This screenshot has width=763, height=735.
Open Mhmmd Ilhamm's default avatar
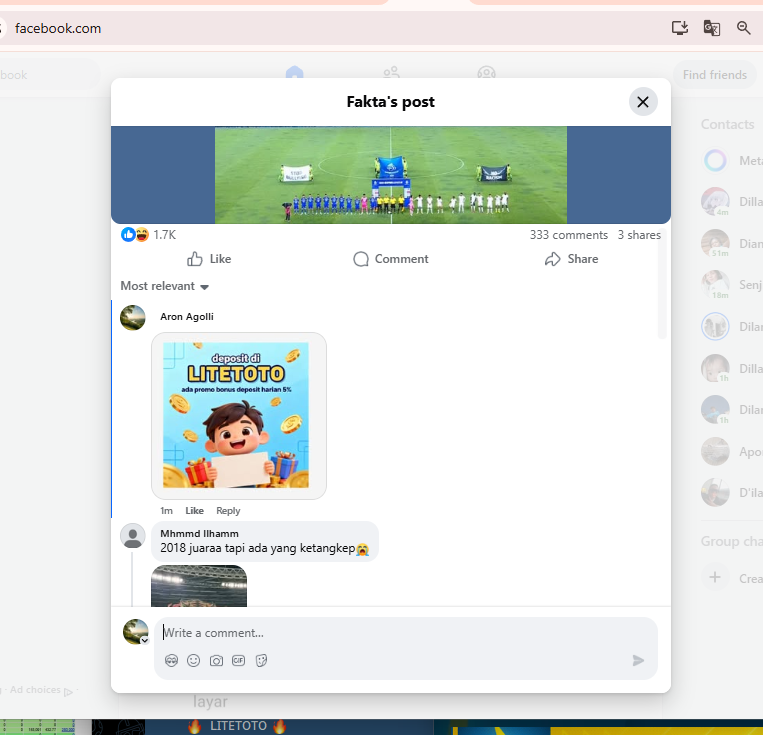(133, 536)
